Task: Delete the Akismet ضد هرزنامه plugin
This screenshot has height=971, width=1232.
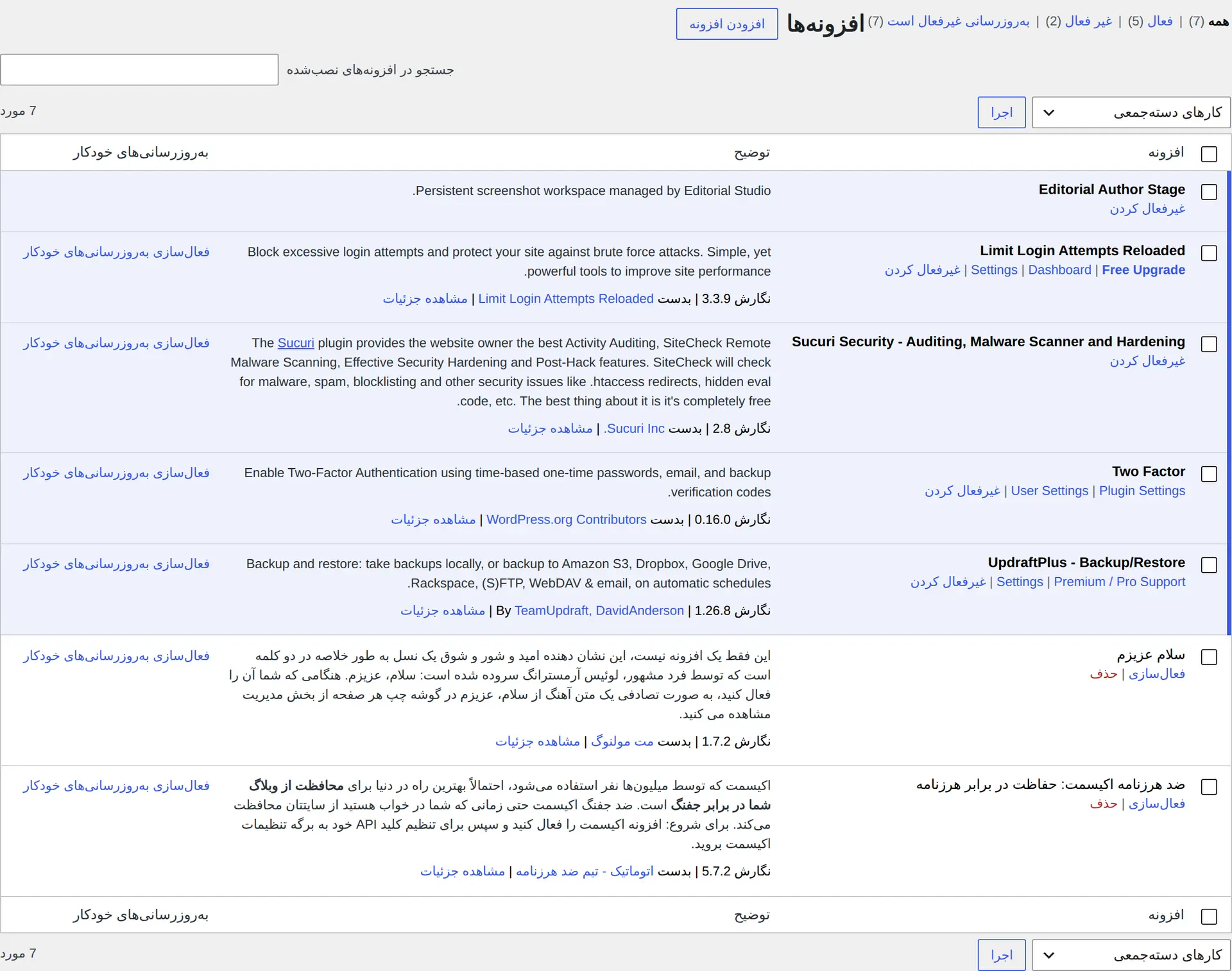Action: pos(1103,804)
